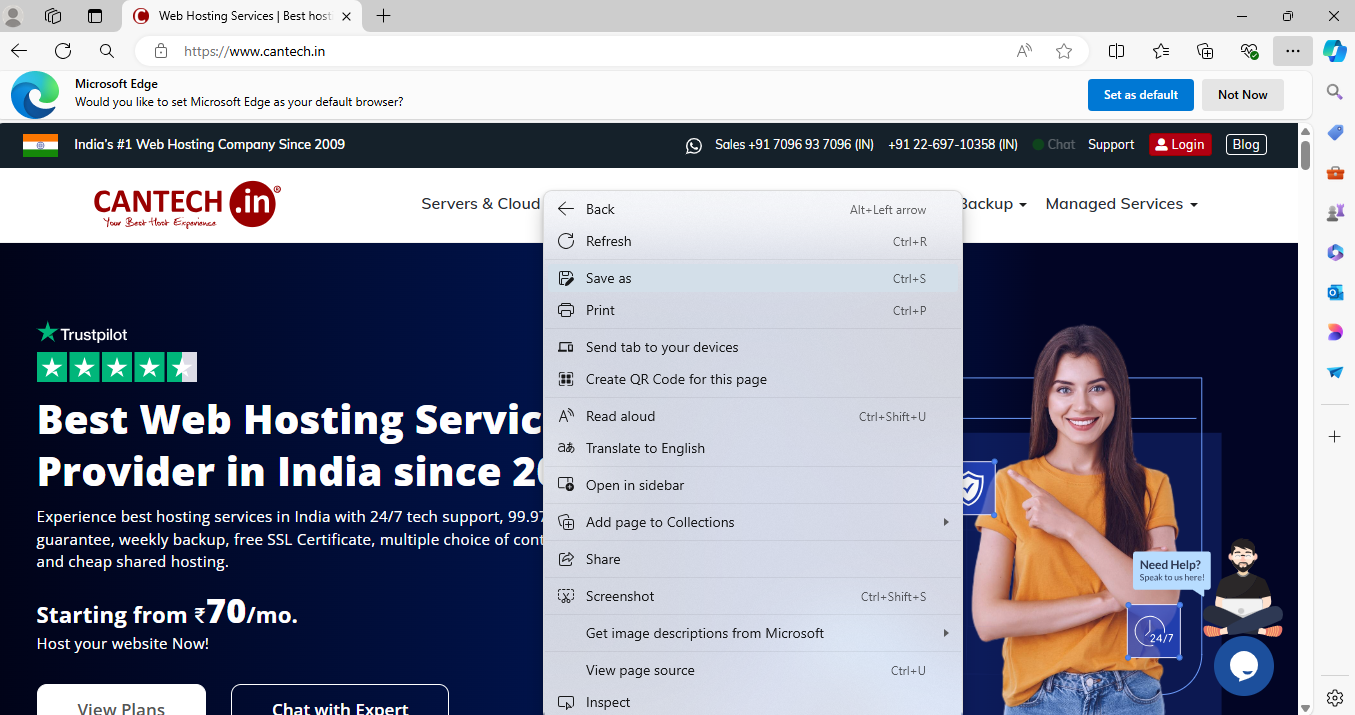Open the Support link
Image resolution: width=1355 pixels, height=715 pixels.
pyautogui.click(x=1111, y=145)
